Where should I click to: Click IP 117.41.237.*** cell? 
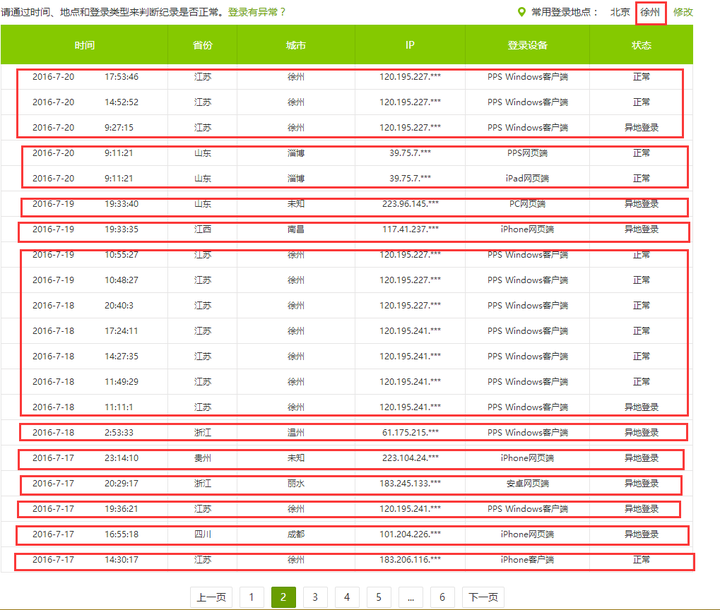(410, 229)
